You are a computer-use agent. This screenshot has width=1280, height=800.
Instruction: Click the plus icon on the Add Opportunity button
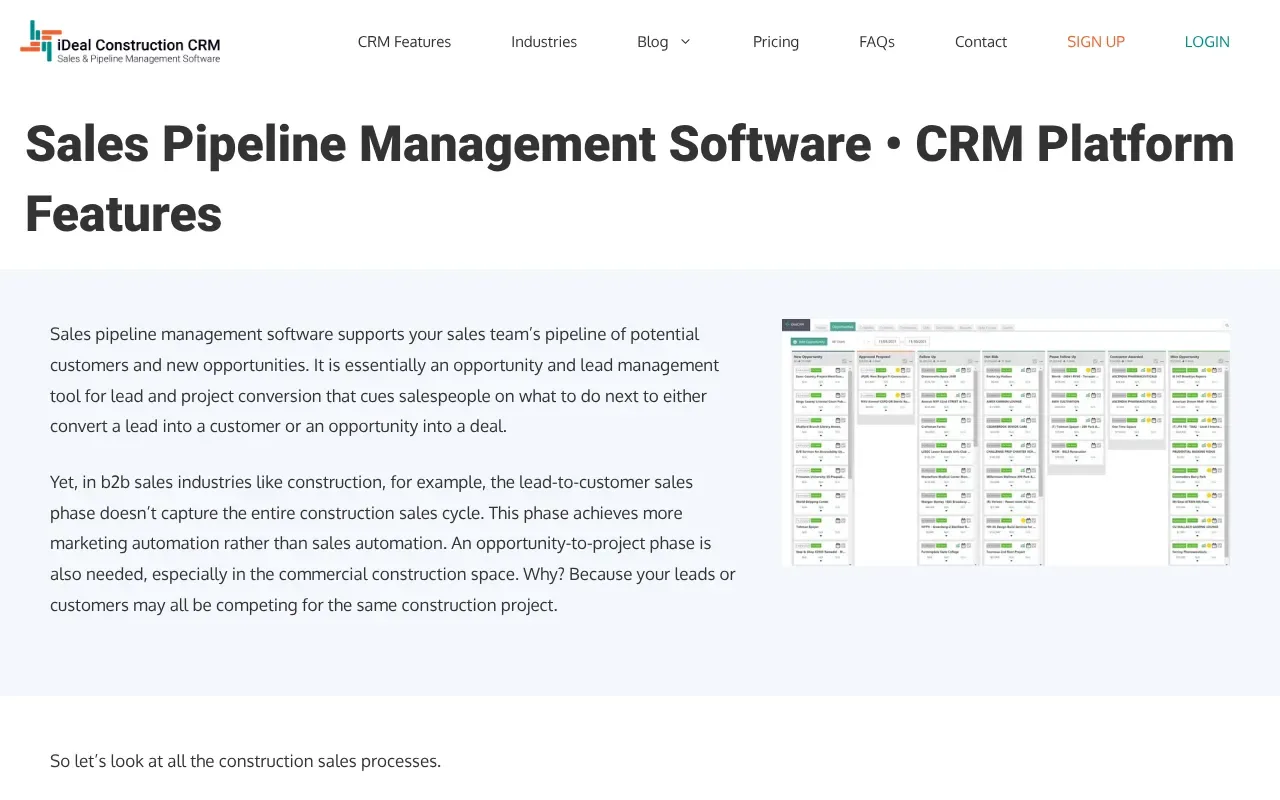click(794, 341)
